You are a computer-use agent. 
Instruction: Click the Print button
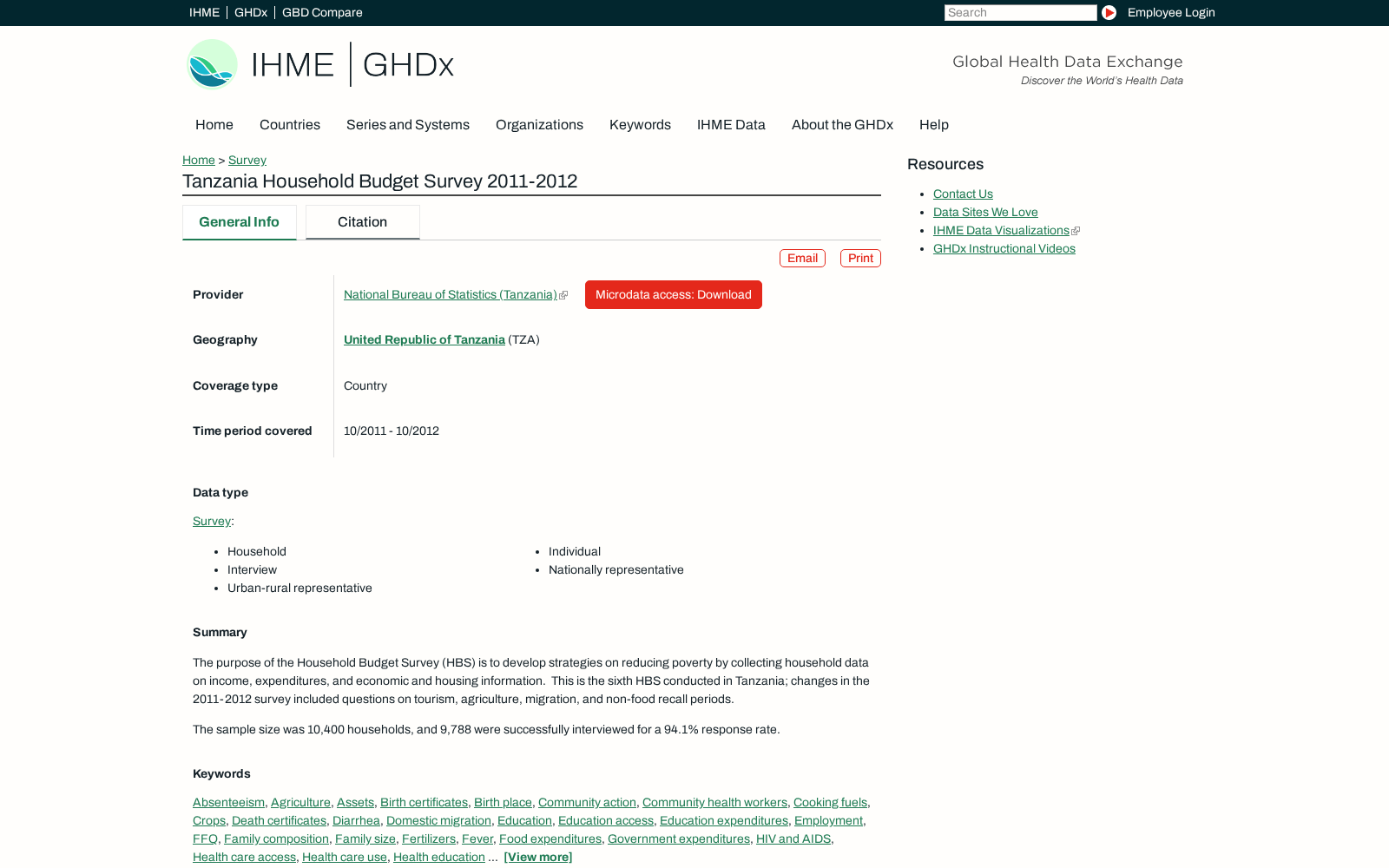[x=860, y=259]
